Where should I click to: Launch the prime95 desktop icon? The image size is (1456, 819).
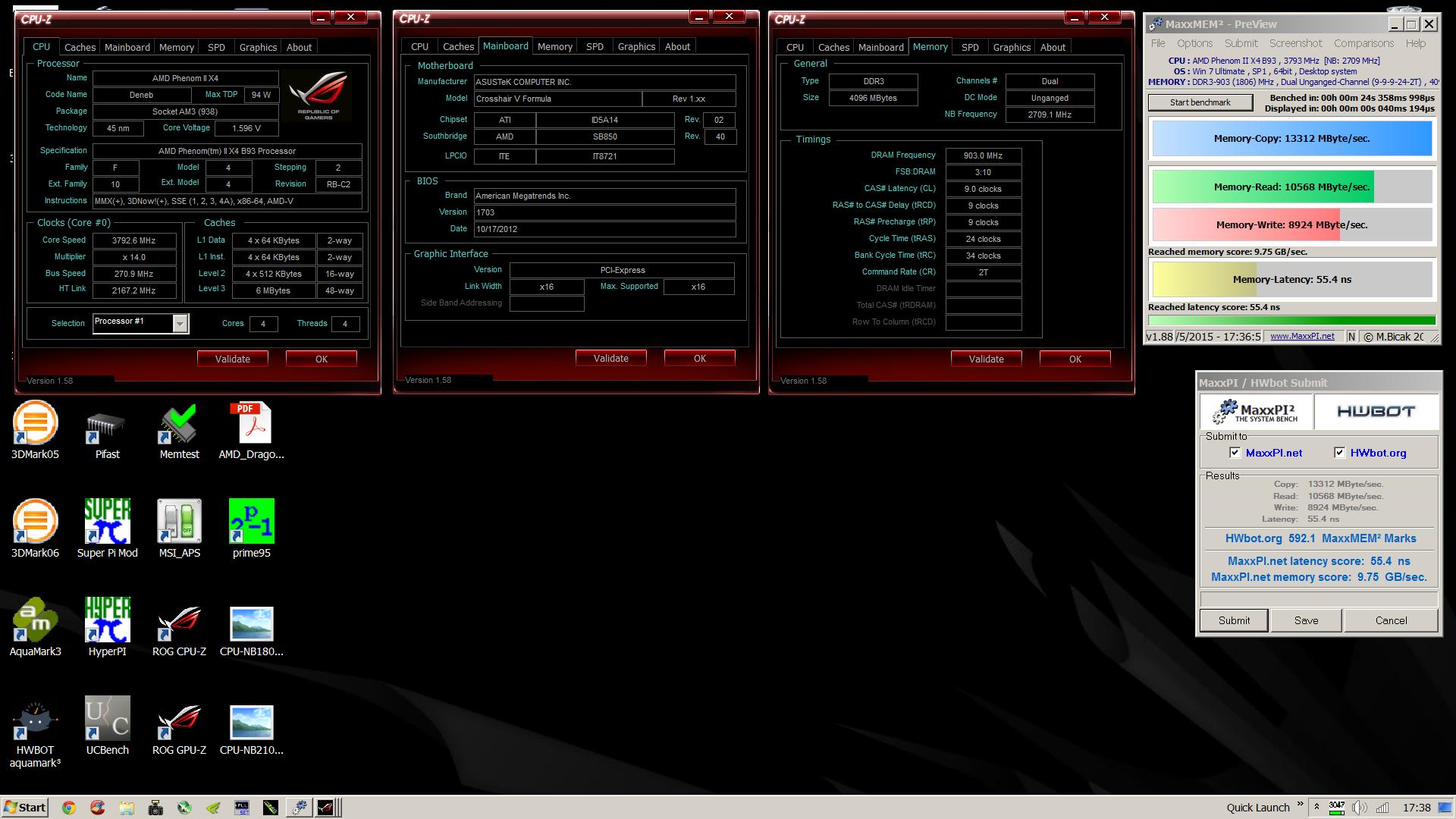click(251, 529)
